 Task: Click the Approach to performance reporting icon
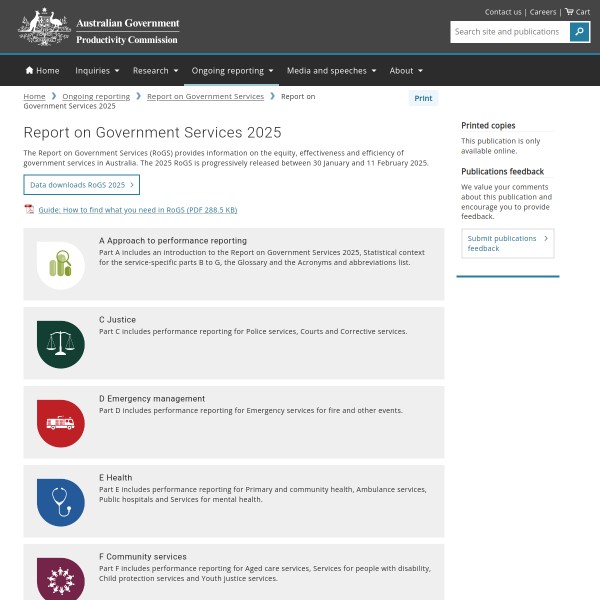(x=61, y=265)
